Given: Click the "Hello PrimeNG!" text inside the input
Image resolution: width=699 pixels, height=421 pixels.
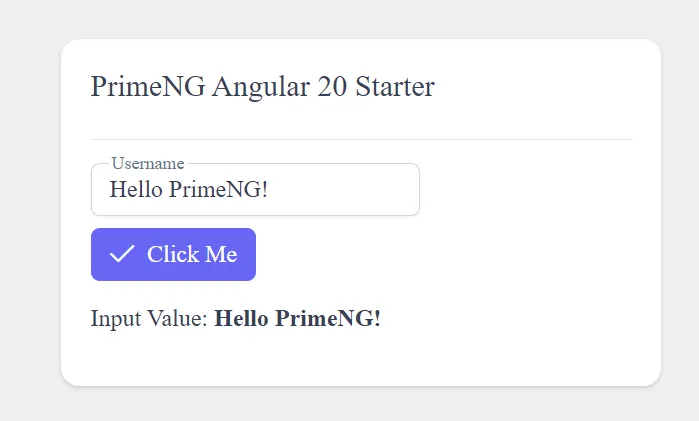Looking at the screenshot, I should point(188,189).
